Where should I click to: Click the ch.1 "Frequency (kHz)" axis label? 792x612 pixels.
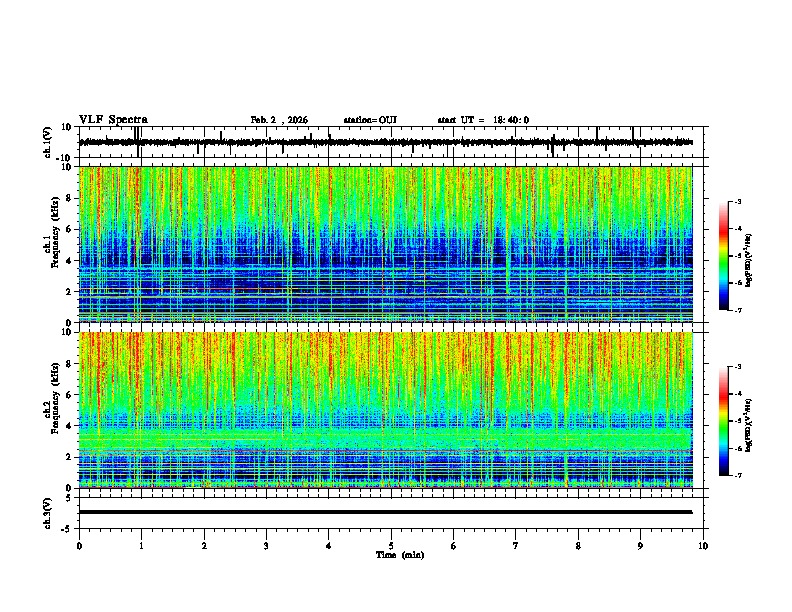pos(56,233)
